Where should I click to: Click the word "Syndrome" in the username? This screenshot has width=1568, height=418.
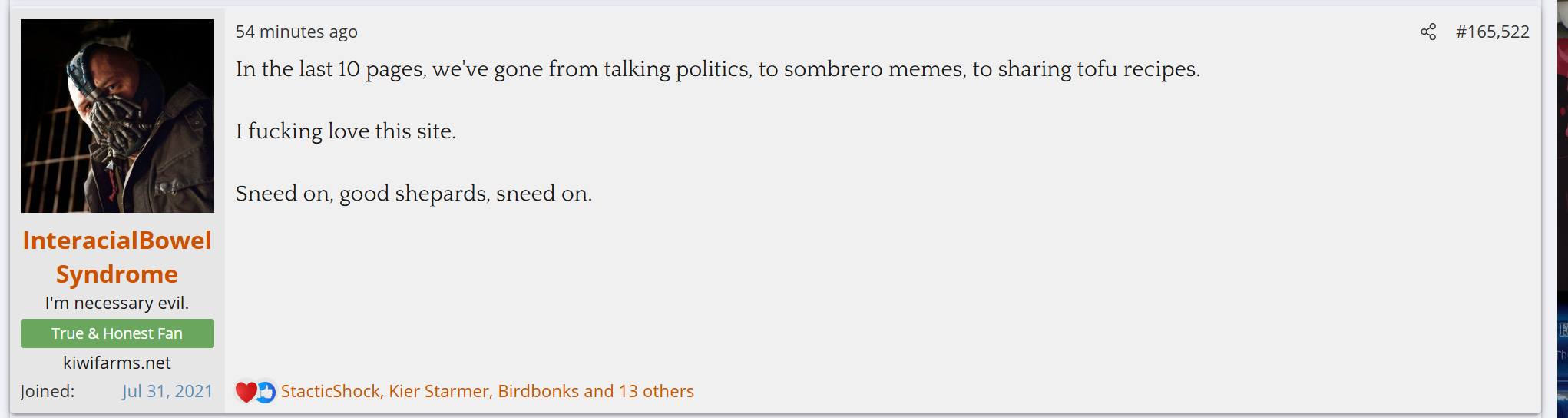tap(117, 274)
